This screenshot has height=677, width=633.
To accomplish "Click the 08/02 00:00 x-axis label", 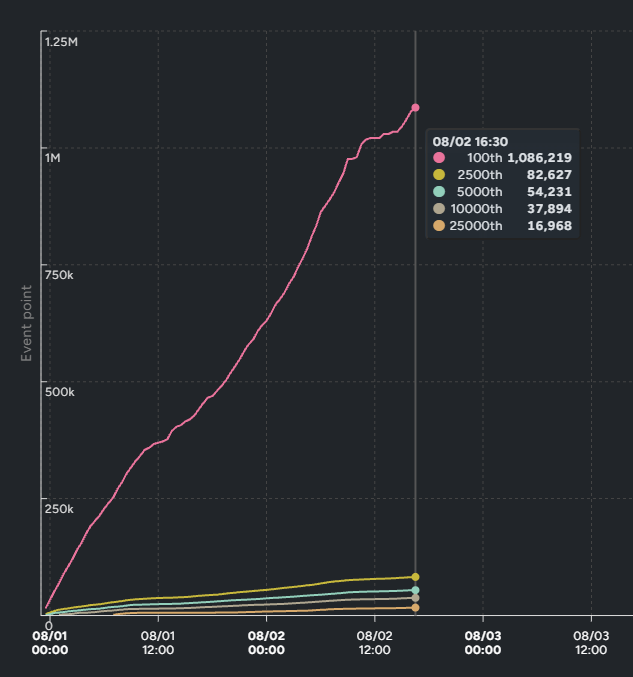I will 266,642.
